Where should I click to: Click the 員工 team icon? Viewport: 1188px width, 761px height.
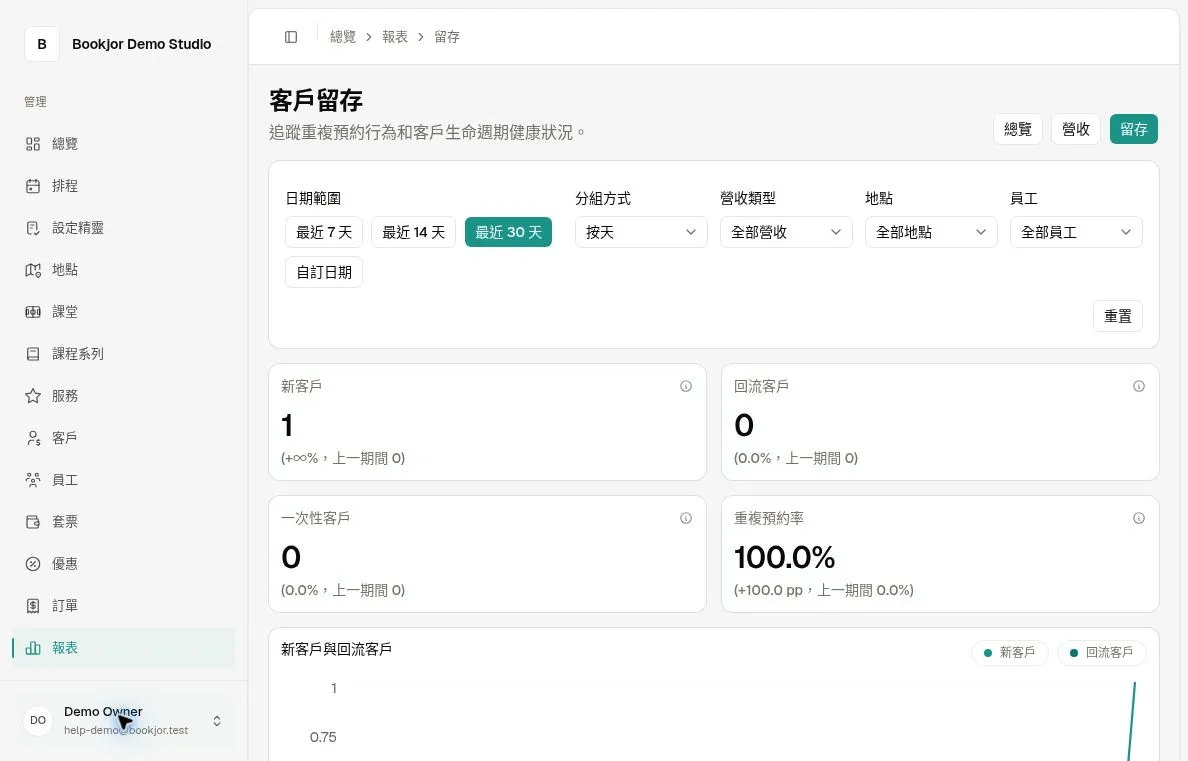click(33, 480)
